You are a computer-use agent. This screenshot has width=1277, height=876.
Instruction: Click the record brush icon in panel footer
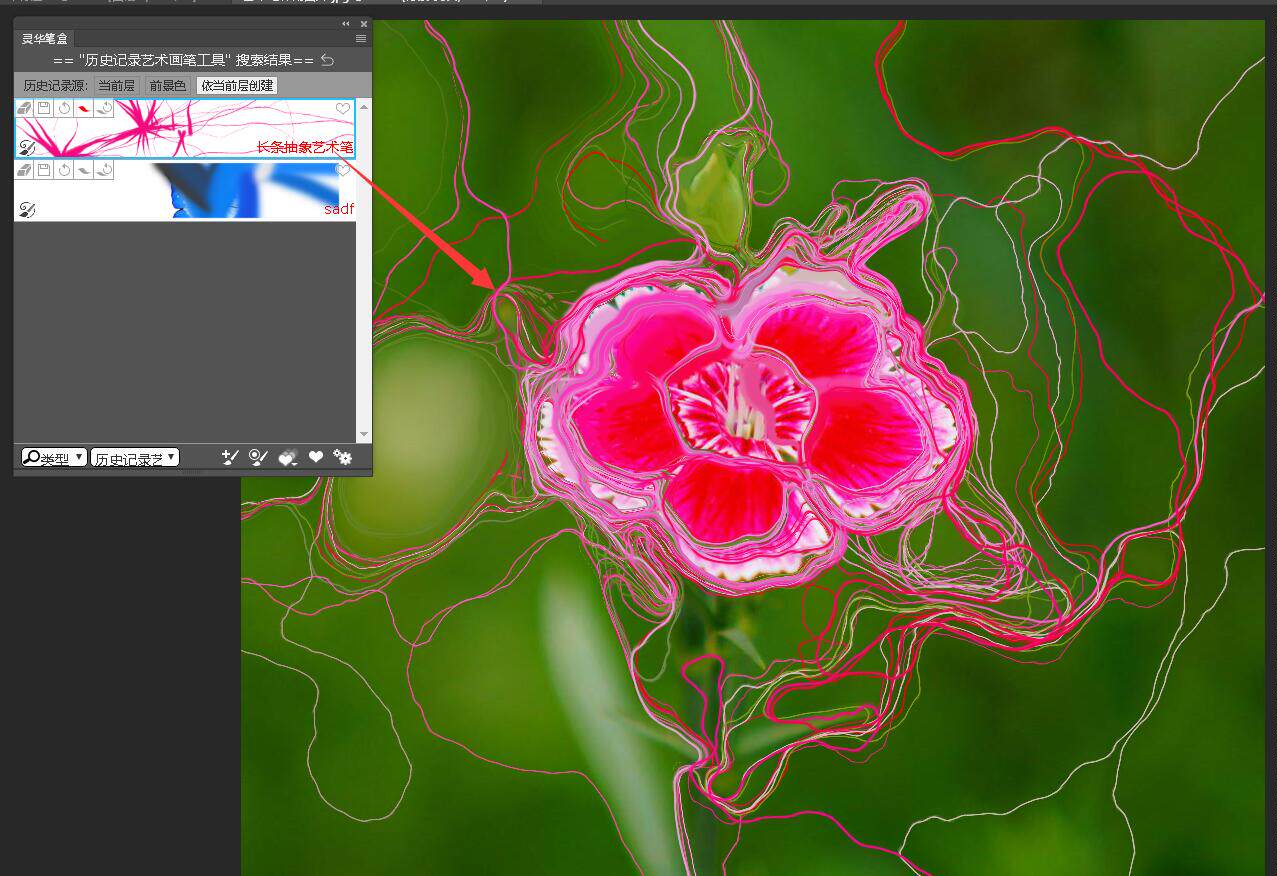point(258,457)
